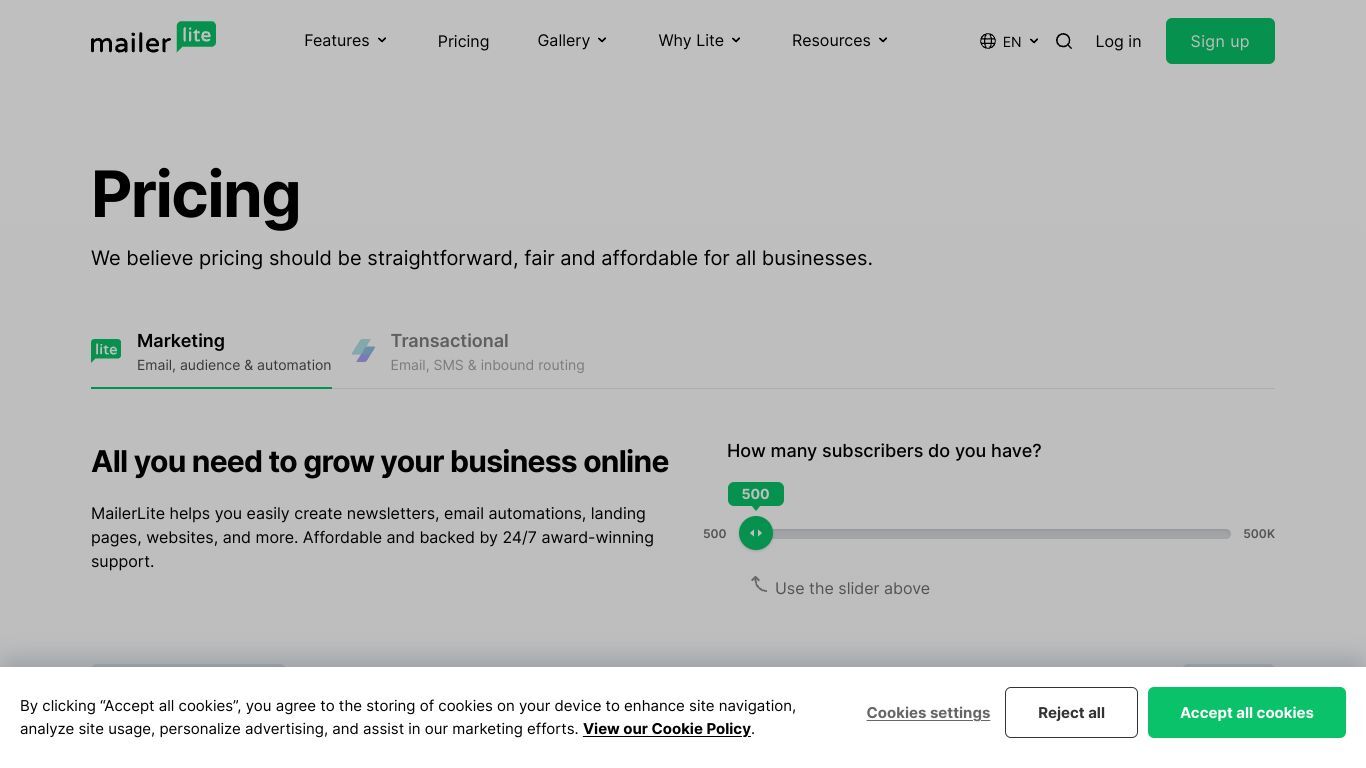This screenshot has width=1366, height=768.
Task: Expand the Resources menu
Action: [839, 40]
